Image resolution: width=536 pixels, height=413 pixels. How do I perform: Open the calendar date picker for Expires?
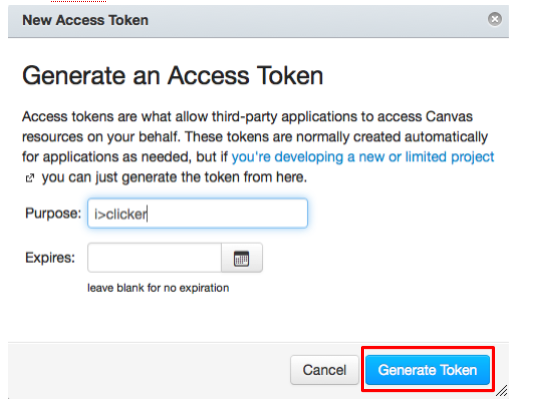pos(242,258)
